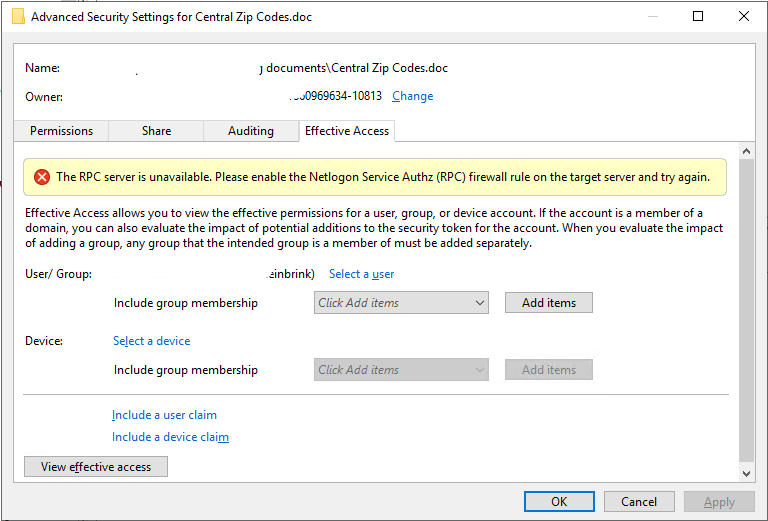Click the Select a device link
This screenshot has width=768, height=521.
[x=151, y=341]
